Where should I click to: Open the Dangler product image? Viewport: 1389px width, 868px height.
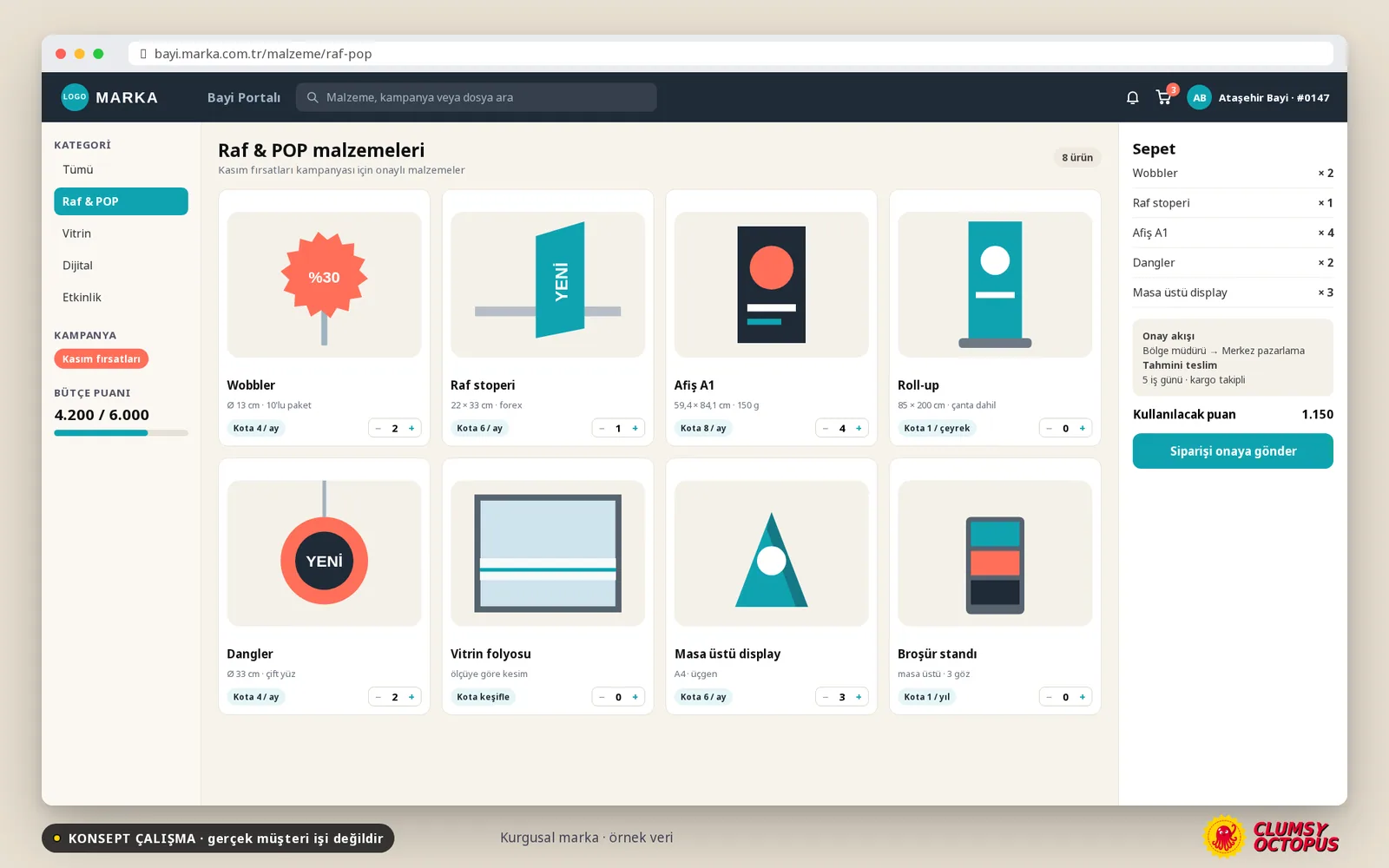pos(324,554)
